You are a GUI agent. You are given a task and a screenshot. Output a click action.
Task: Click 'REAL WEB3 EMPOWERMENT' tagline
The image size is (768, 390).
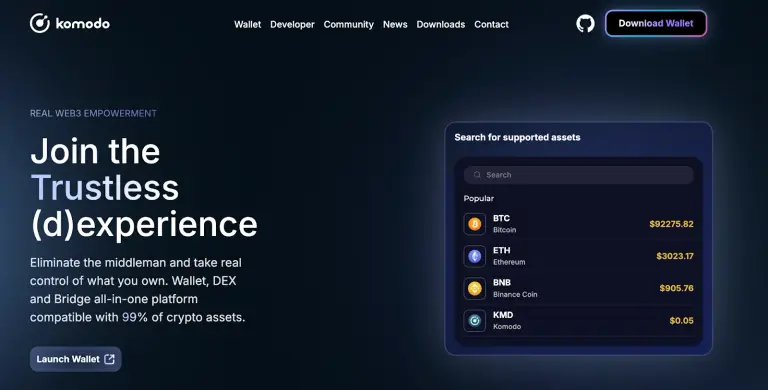(93, 113)
